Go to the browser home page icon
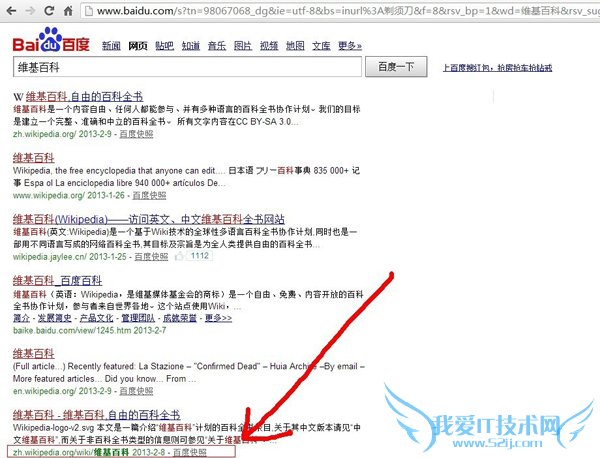 (68, 11)
